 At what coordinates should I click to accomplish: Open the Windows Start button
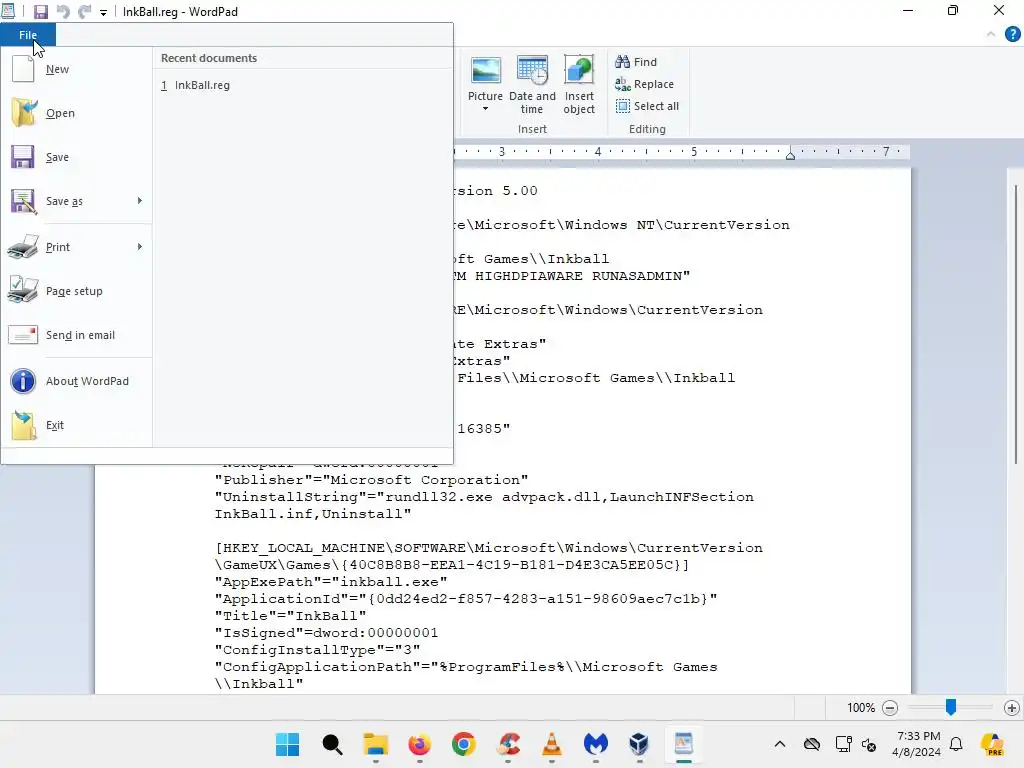pyautogui.click(x=287, y=744)
